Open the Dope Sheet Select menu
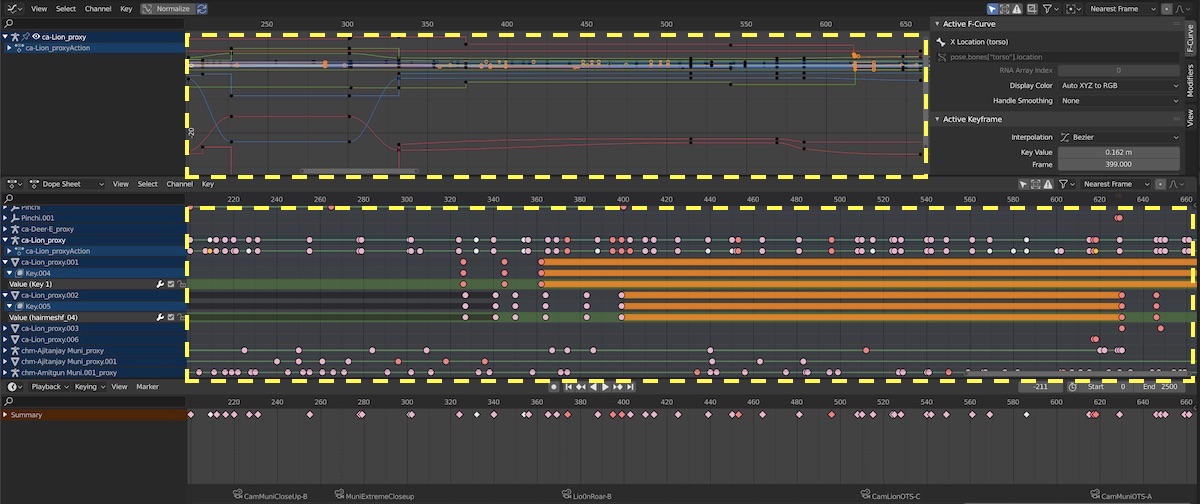This screenshot has width=1200, height=504. (x=148, y=184)
